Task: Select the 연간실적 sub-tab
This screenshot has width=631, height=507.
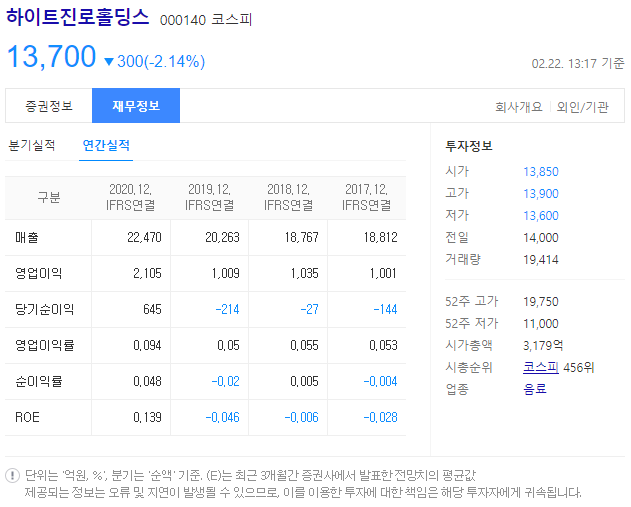Action: coord(106,145)
